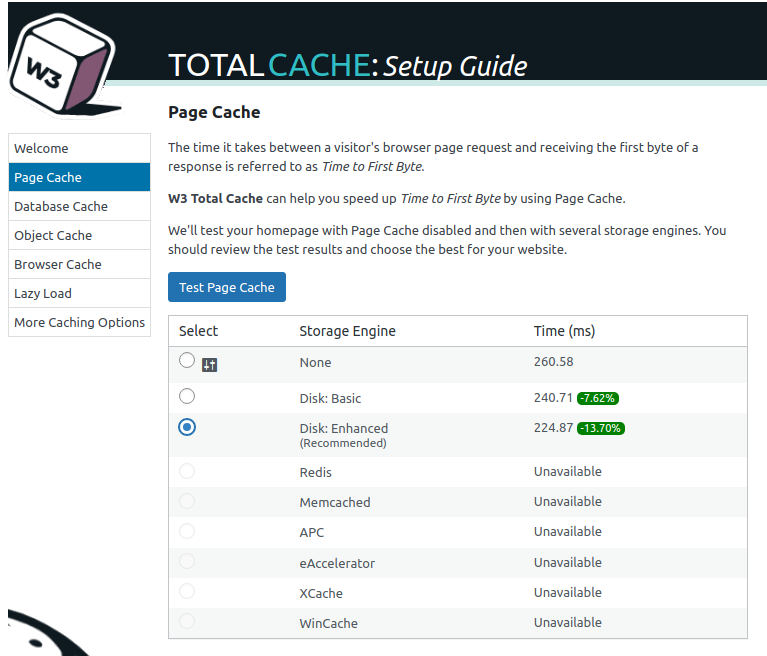The height and width of the screenshot is (656, 767).
Task: Click the bold W3 Total Cache text
Action: (x=215, y=199)
